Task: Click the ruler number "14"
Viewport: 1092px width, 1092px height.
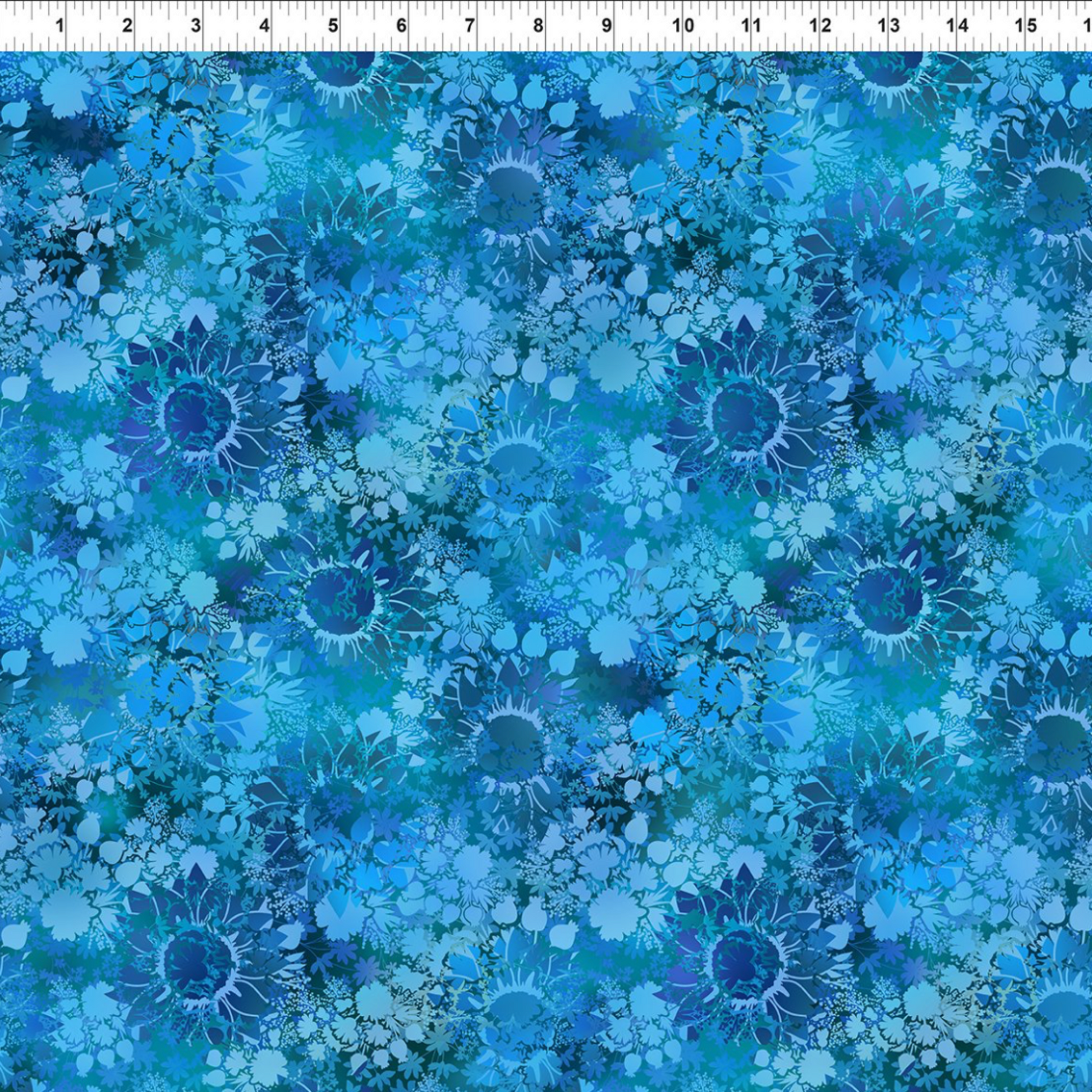Action: pyautogui.click(x=957, y=25)
